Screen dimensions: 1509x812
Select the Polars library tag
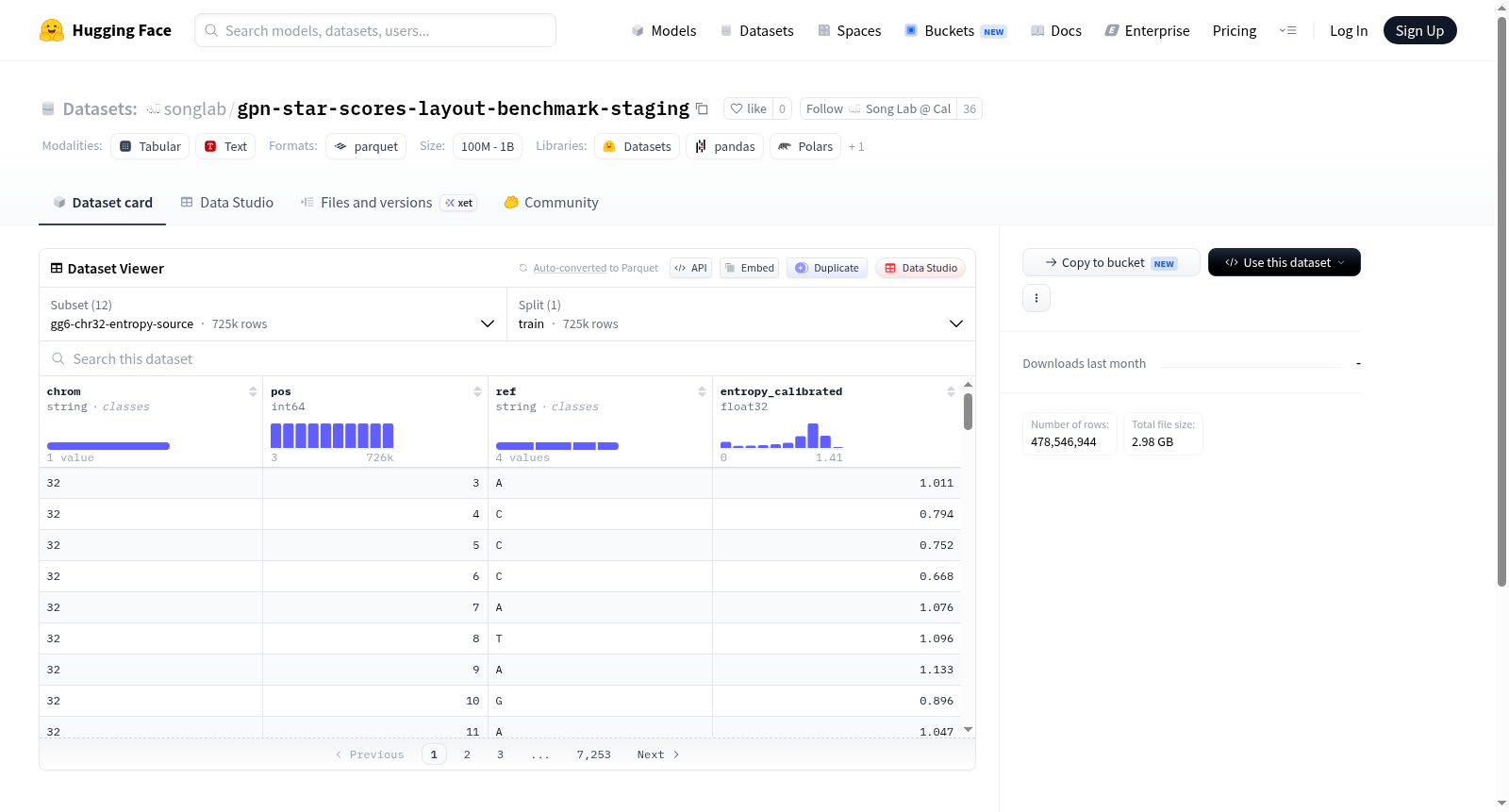point(805,146)
